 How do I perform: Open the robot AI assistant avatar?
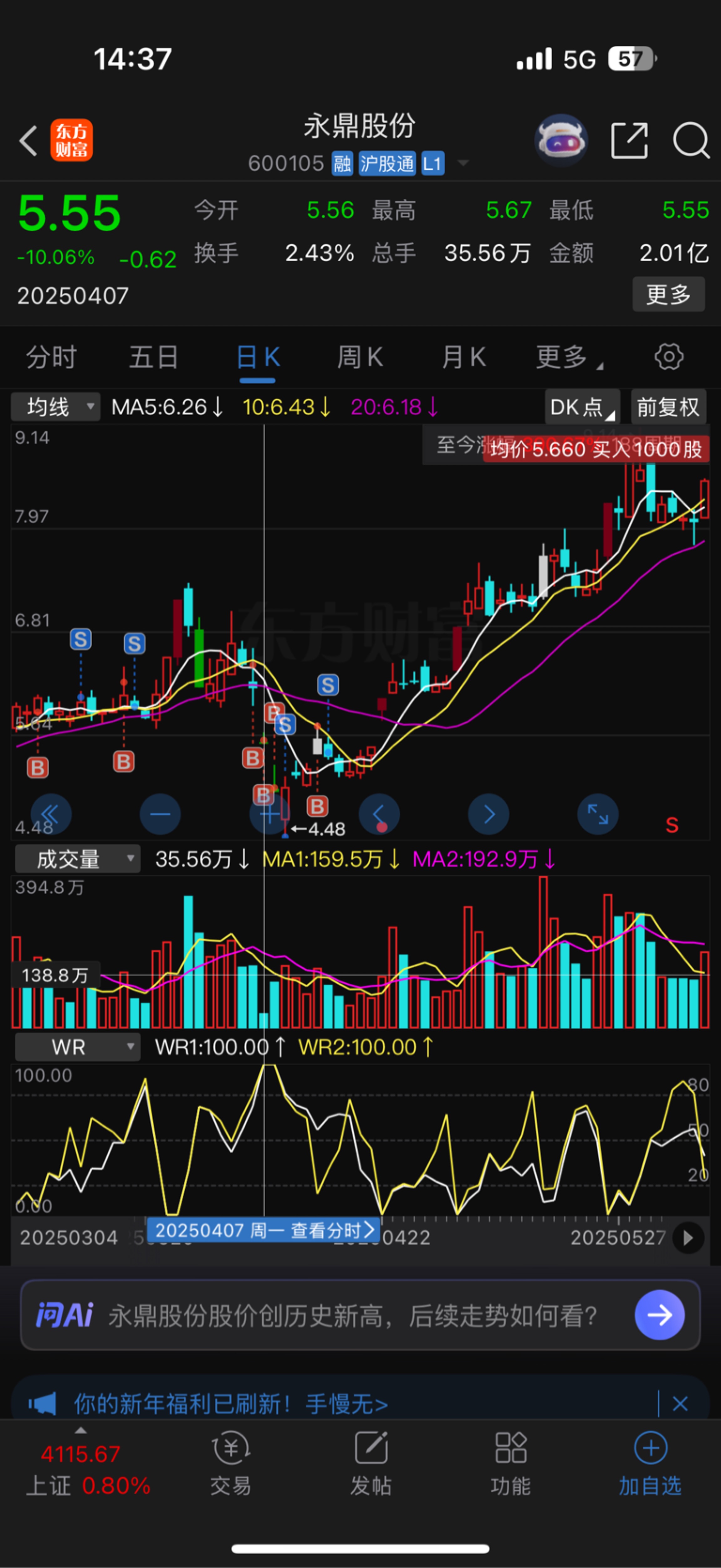pyautogui.click(x=560, y=141)
